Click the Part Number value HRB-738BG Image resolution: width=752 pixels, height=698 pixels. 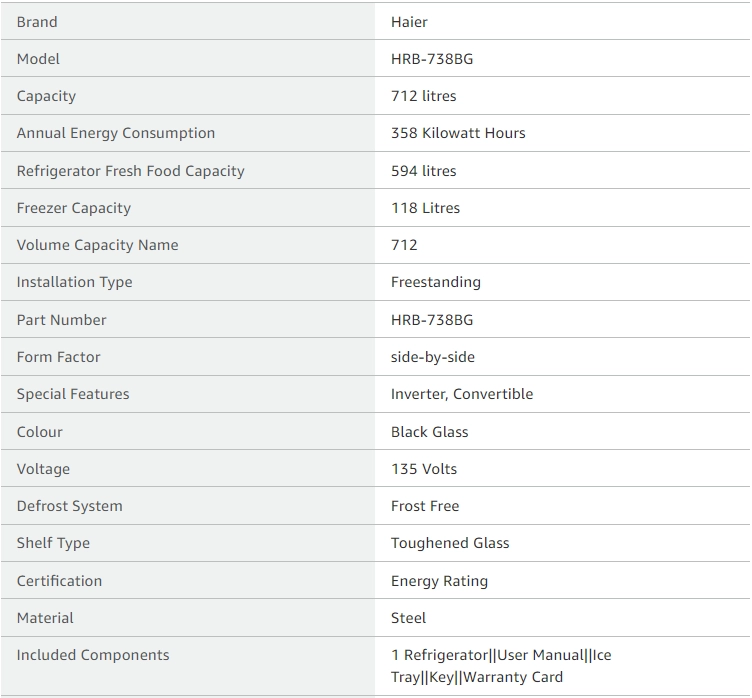(x=432, y=320)
